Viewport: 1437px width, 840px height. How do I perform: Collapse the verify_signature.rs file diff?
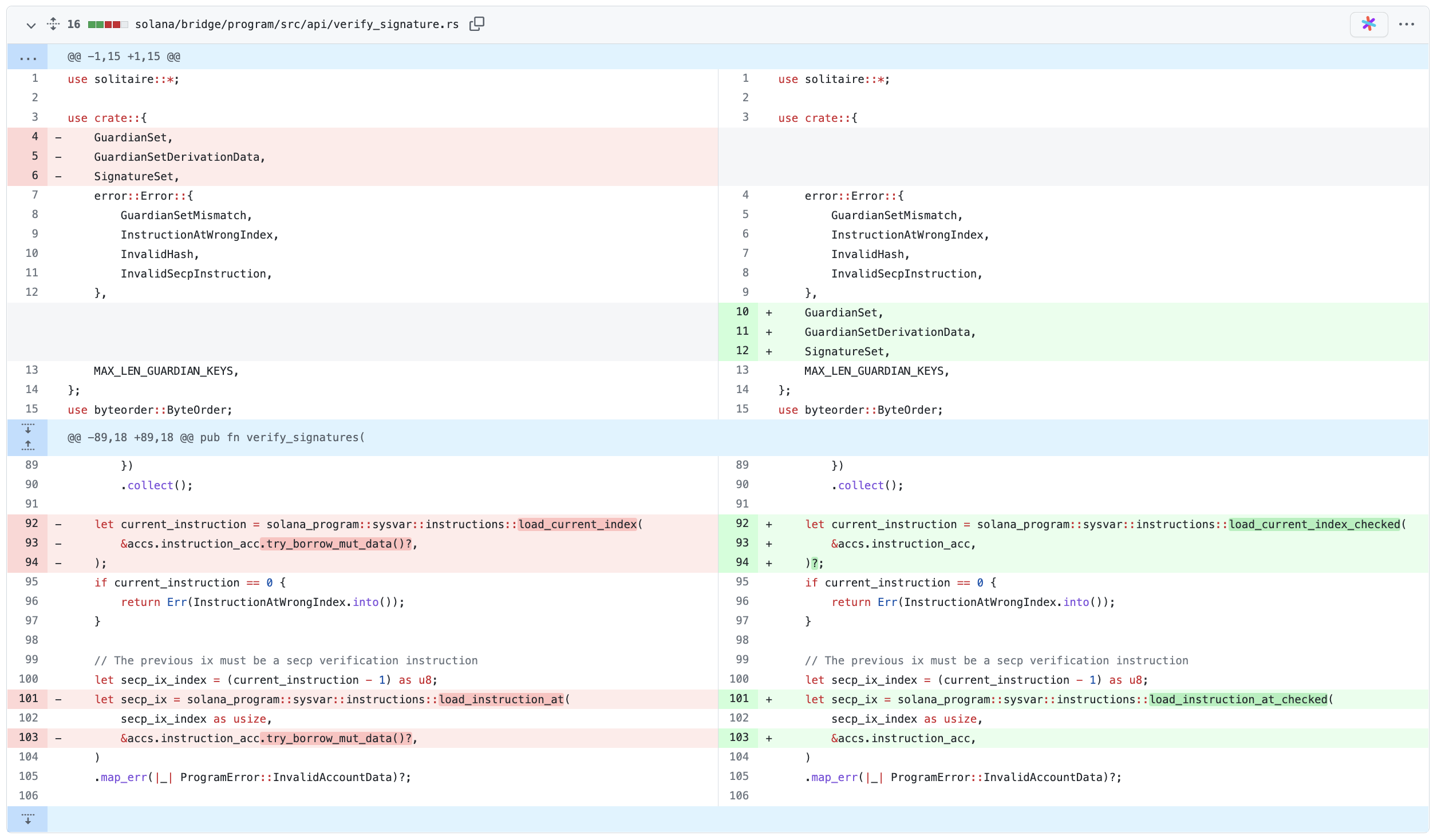point(31,25)
